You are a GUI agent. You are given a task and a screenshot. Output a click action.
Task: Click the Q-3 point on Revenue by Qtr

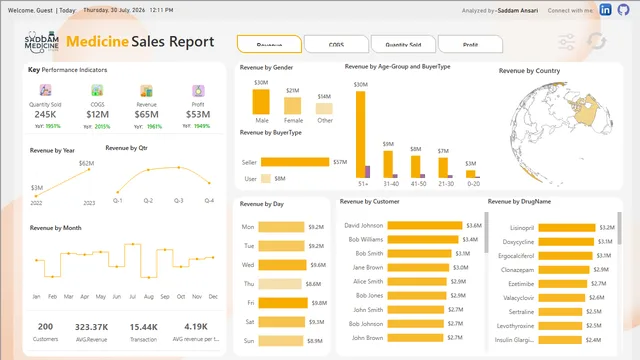tap(179, 167)
